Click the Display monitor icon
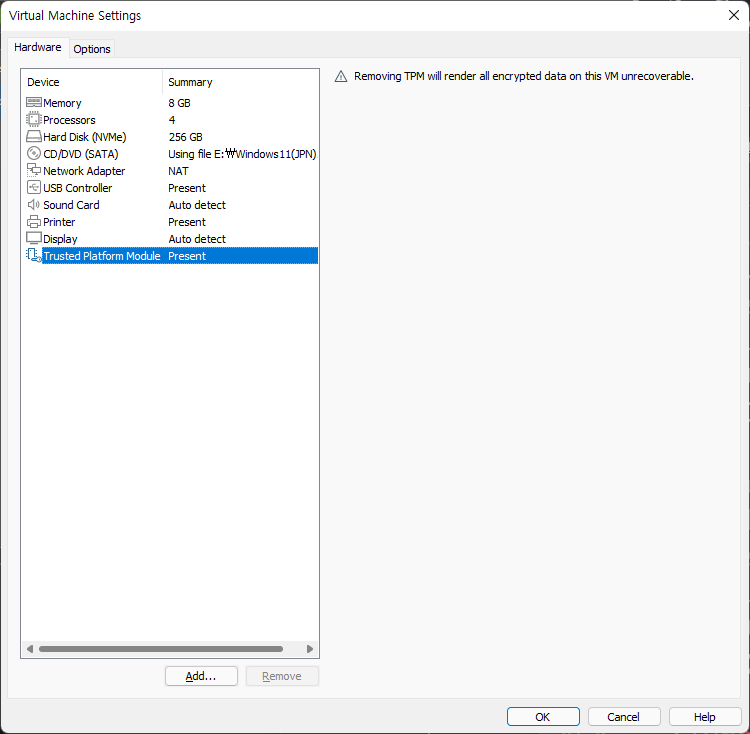This screenshot has width=750, height=734. 33,238
